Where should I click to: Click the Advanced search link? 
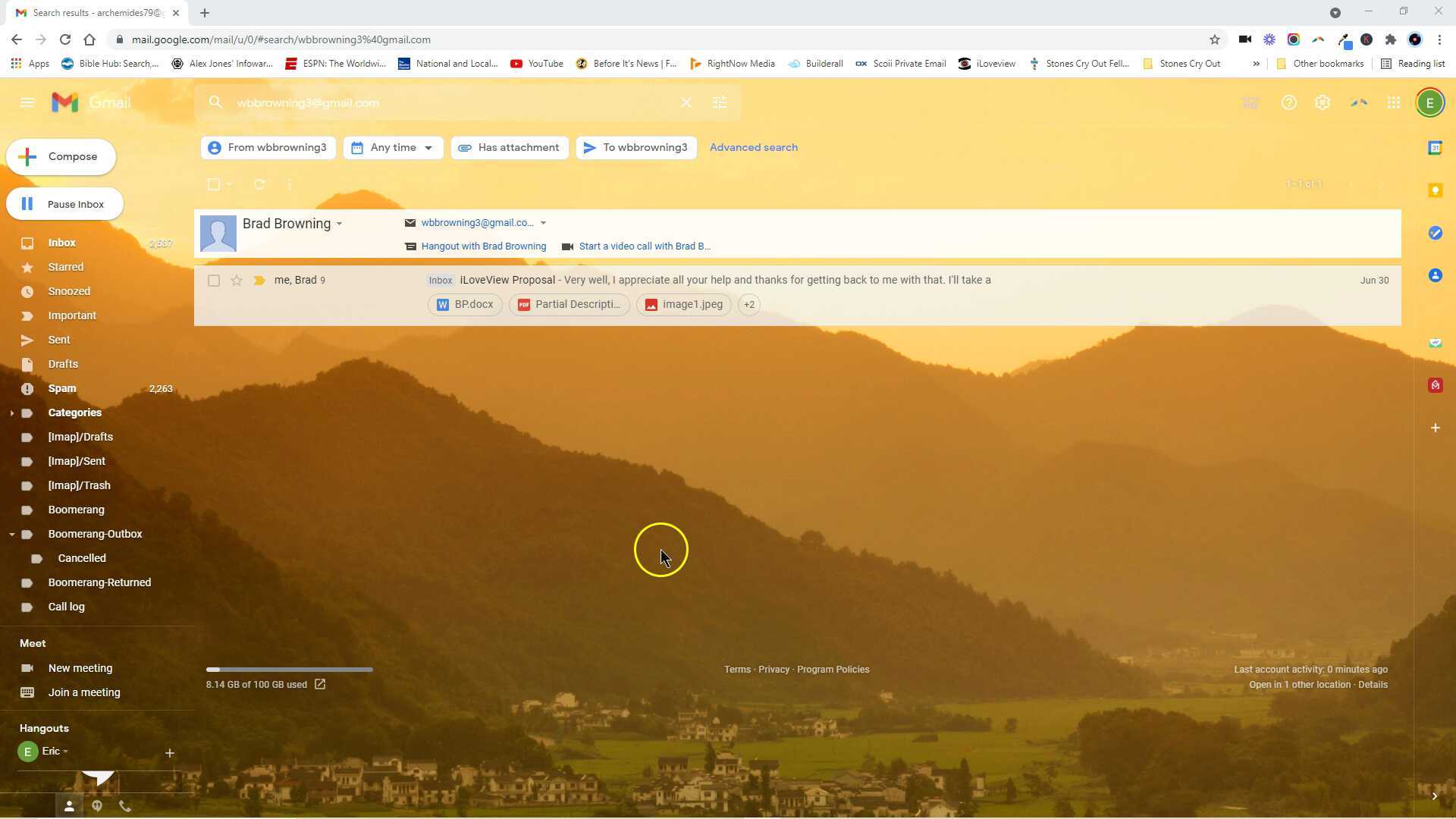[753, 148]
